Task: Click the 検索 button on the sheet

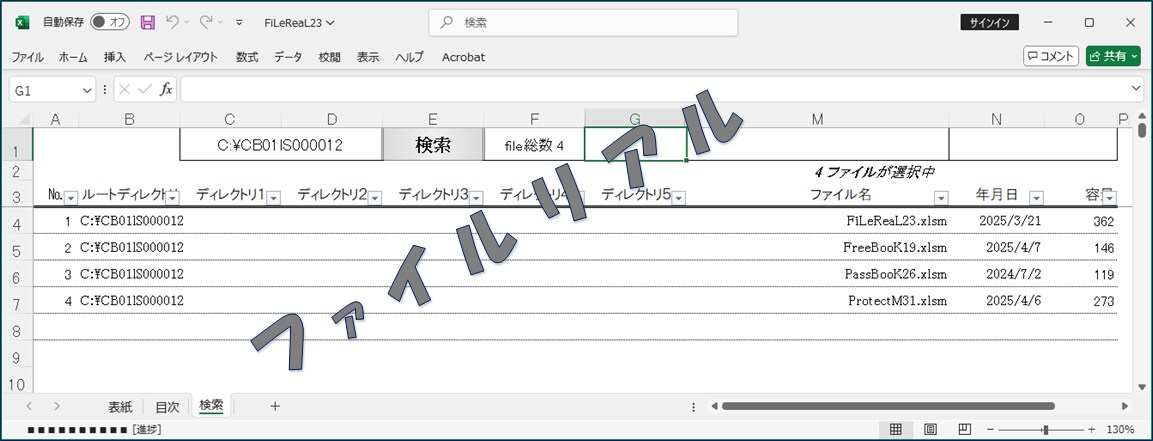Action: pos(433,145)
